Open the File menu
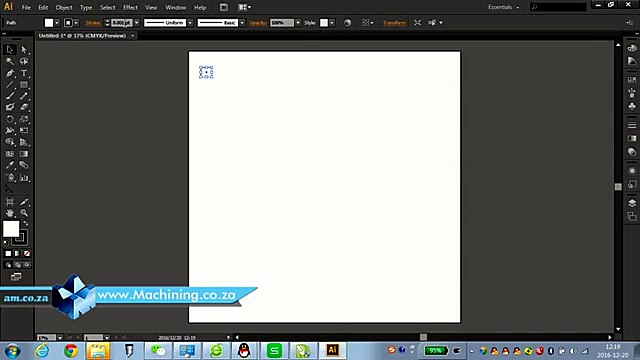Image resolution: width=640 pixels, height=360 pixels. 26,7
